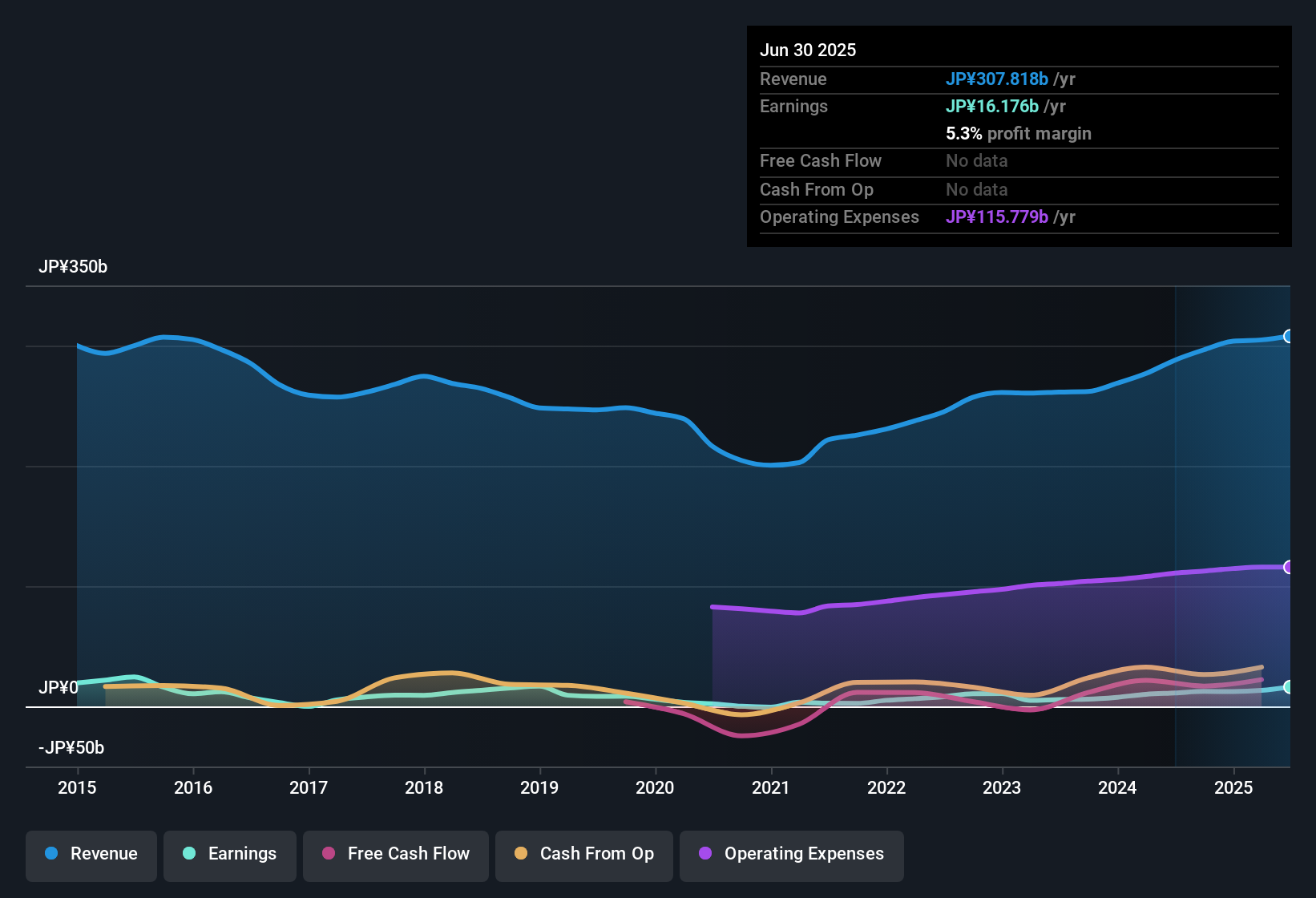The width and height of the screenshot is (1316, 898).
Task: Click the JP¥307.818b revenue value
Action: coord(998,79)
